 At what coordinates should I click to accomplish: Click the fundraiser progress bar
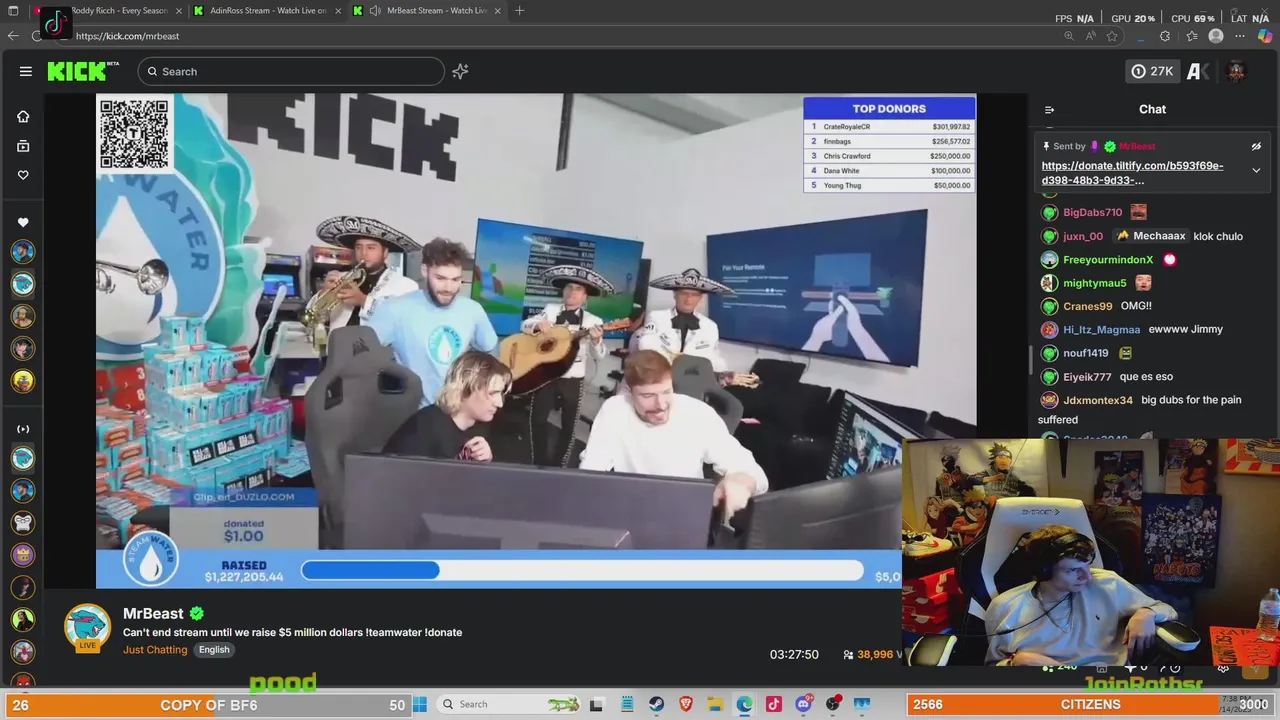[x=582, y=570]
